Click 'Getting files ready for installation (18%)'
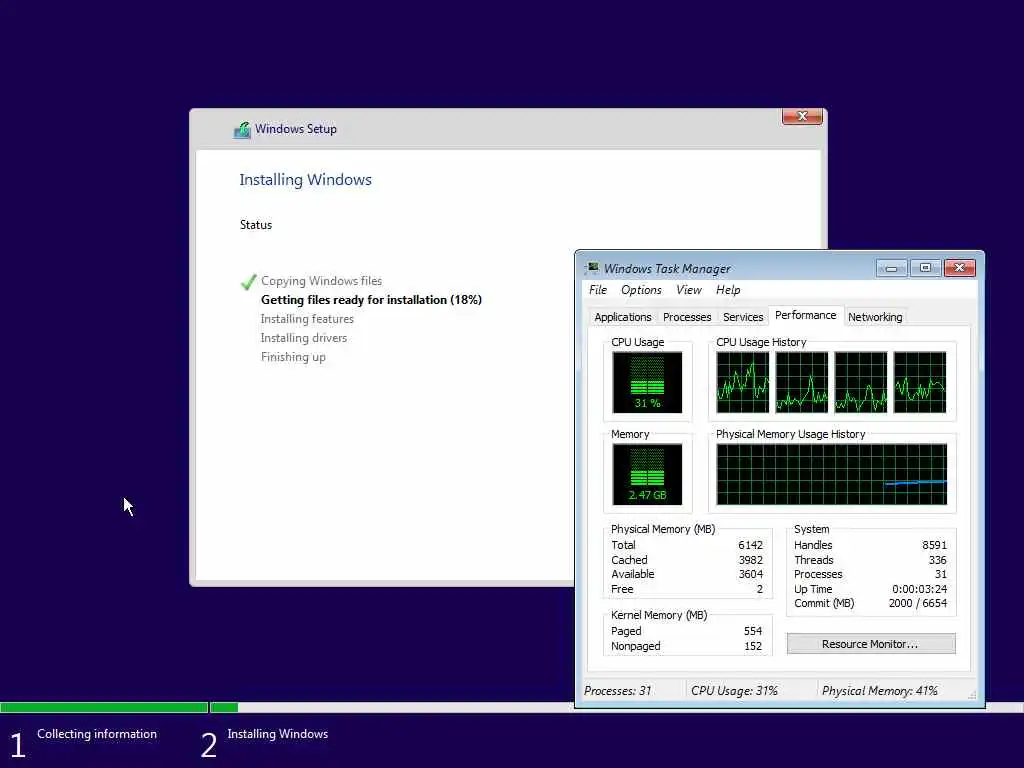Screen dimensions: 1024x768 pyautogui.click(x=371, y=300)
